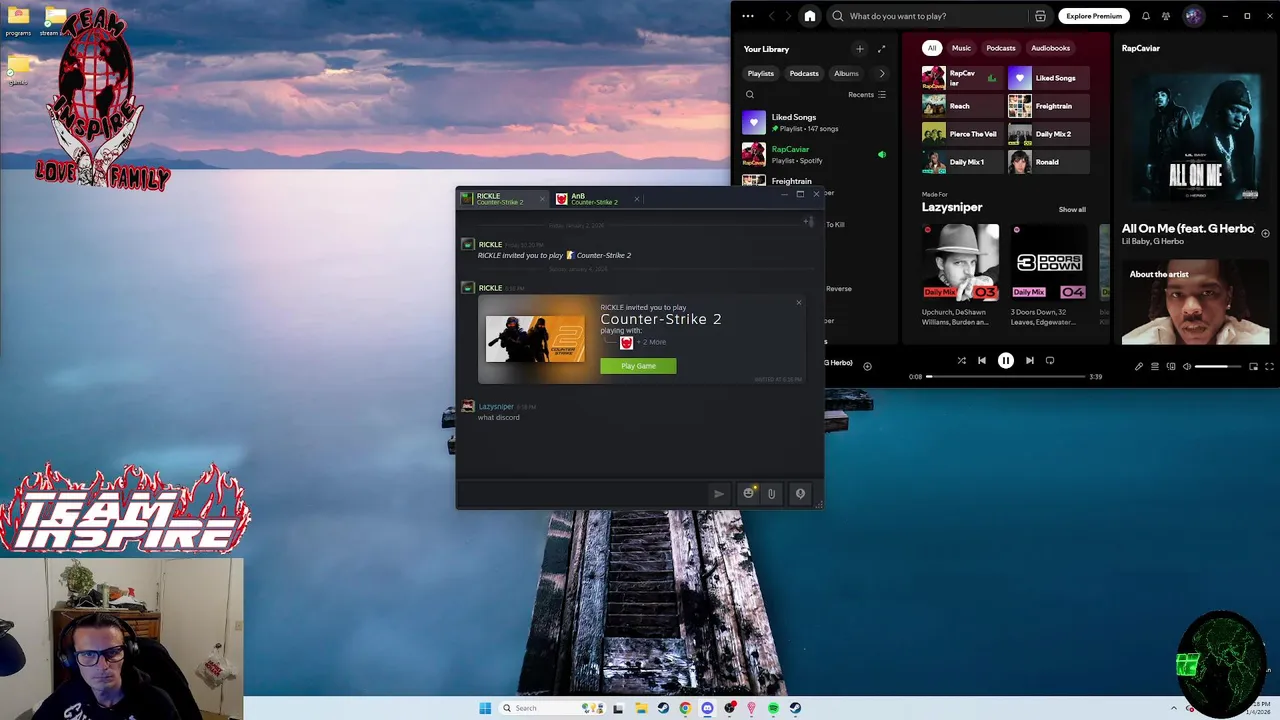Open Daily Mix 1 tile
Screen dimensions: 1280x720
pyautogui.click(x=962, y=162)
